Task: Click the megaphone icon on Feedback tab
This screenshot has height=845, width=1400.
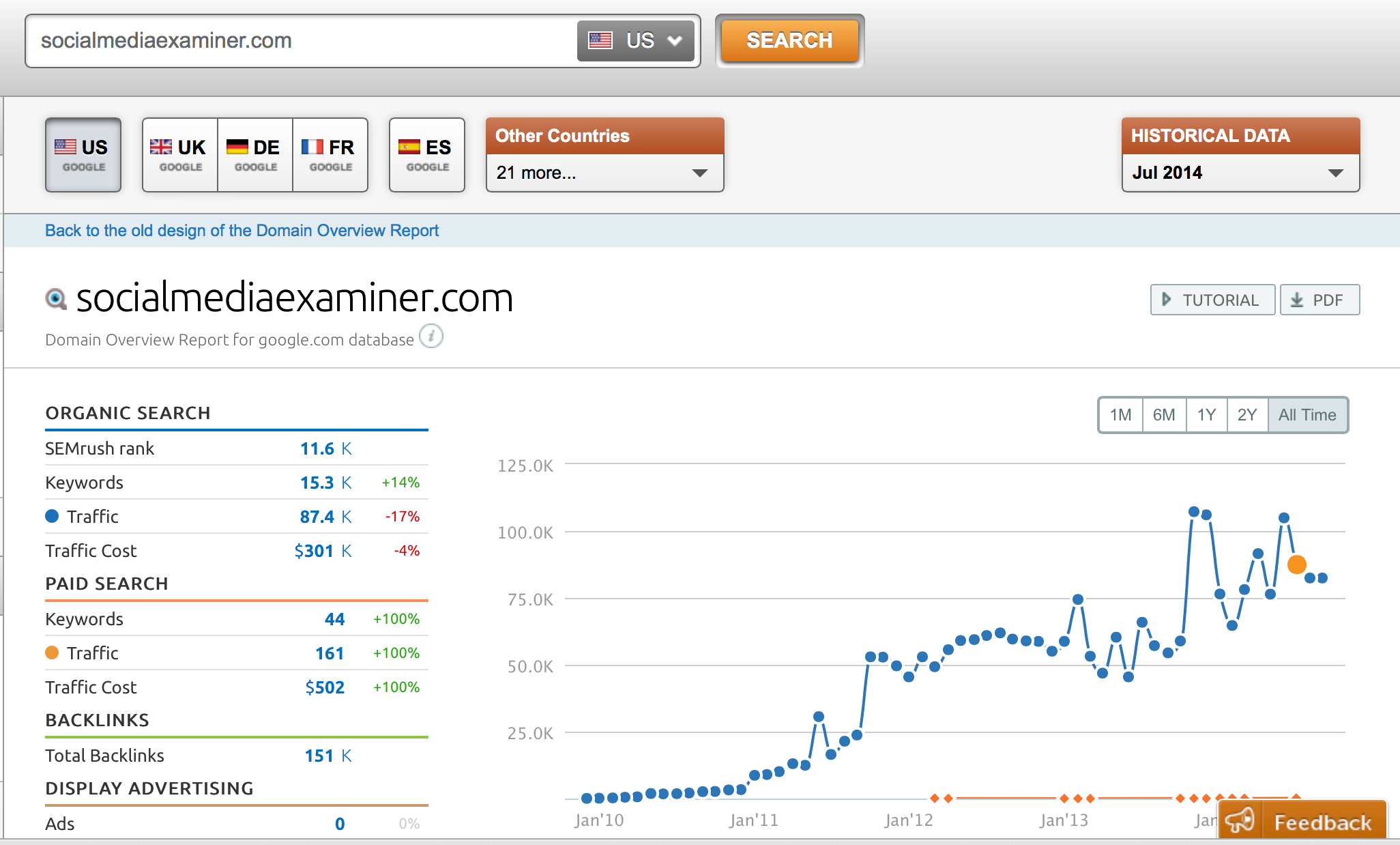Action: [x=1240, y=820]
